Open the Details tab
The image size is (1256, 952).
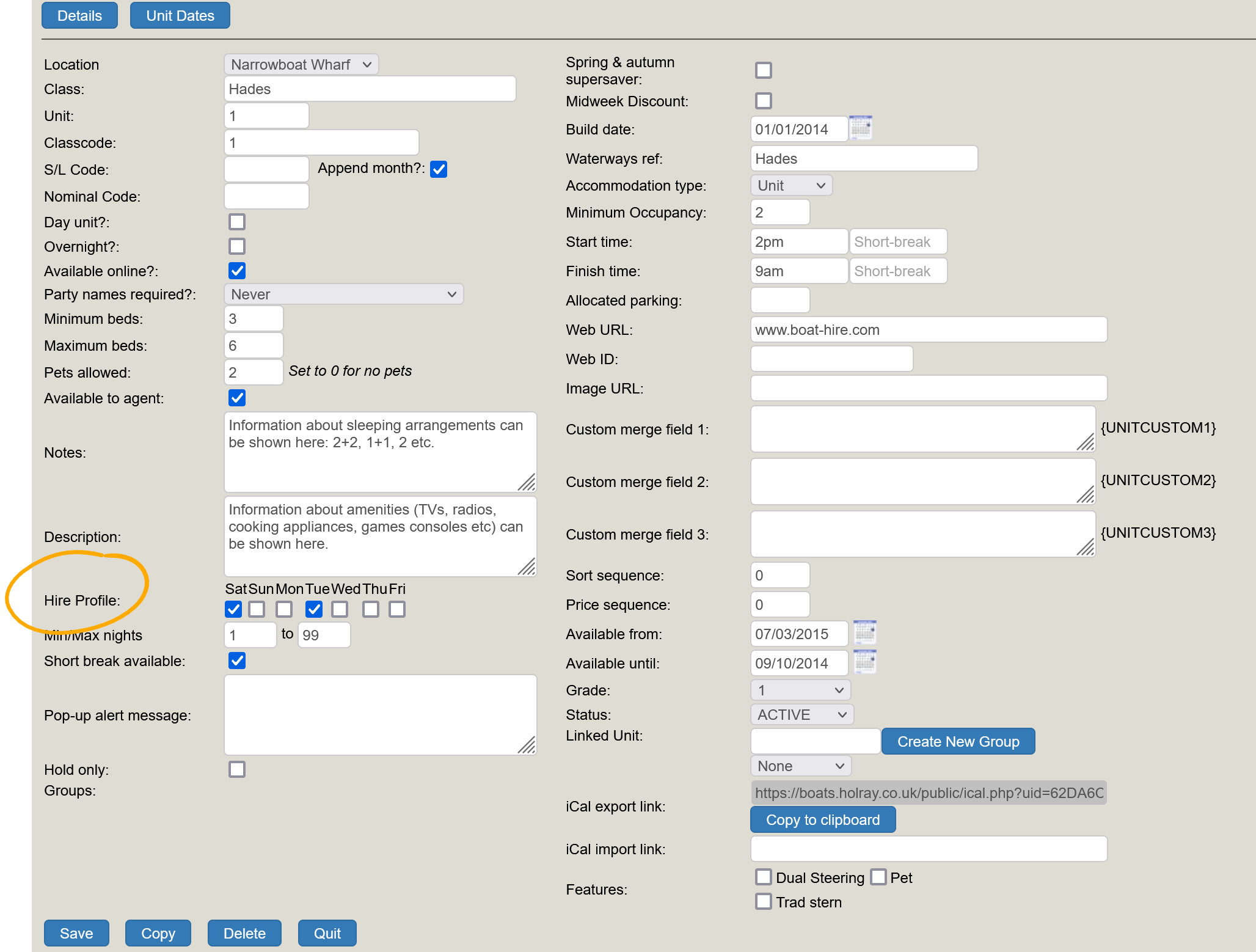[x=79, y=16]
